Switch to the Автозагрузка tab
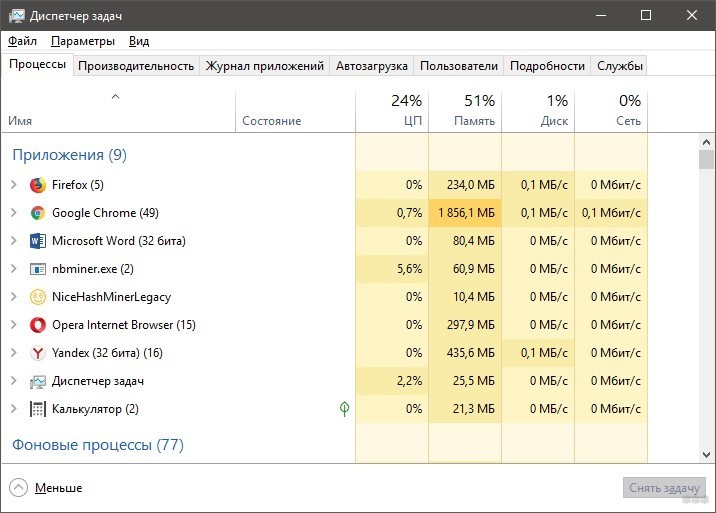This screenshot has width=716, height=513. 372,66
